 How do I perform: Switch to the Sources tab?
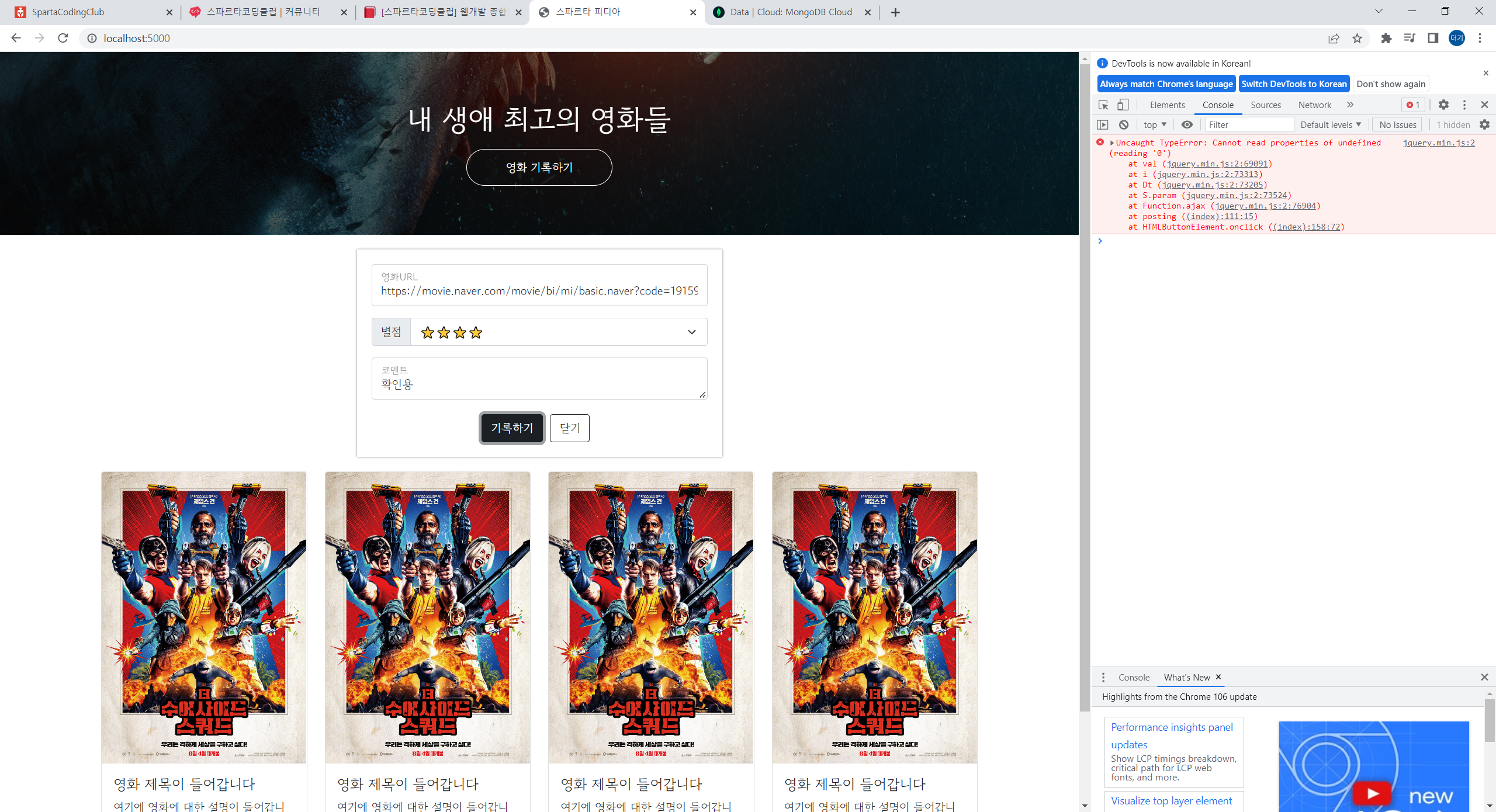1266,105
